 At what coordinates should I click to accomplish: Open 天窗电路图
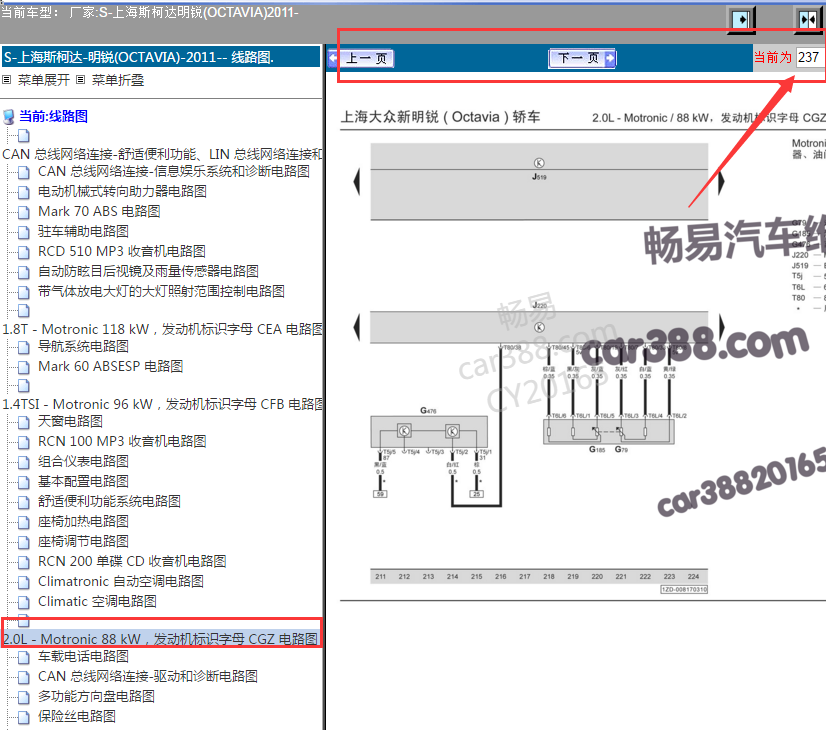(70, 421)
